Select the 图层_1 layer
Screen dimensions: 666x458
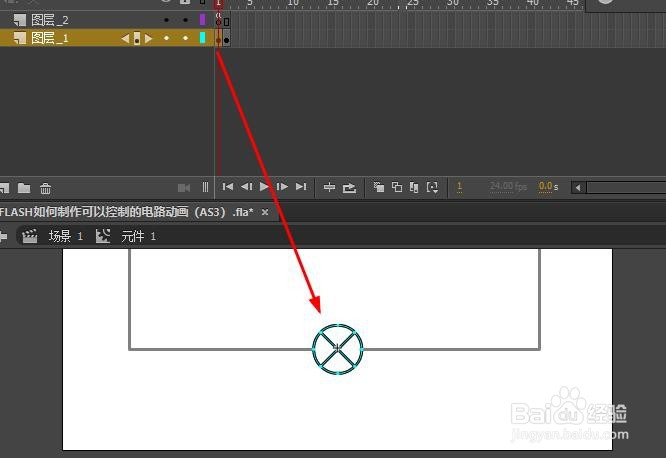[50, 38]
